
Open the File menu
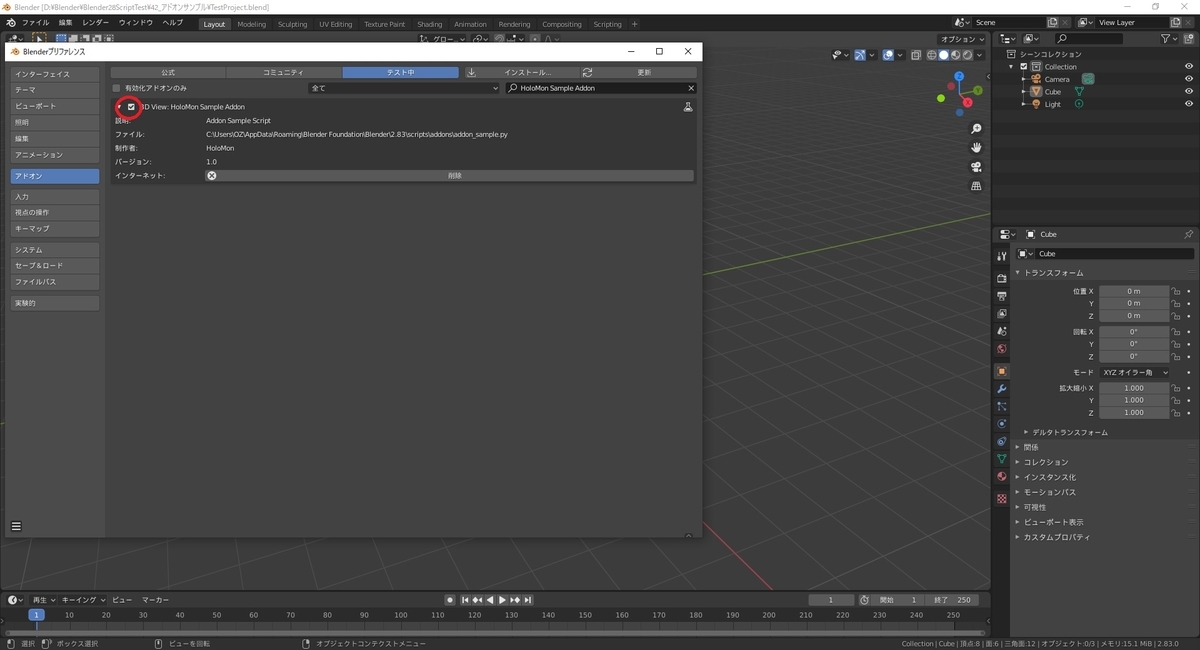(35, 23)
